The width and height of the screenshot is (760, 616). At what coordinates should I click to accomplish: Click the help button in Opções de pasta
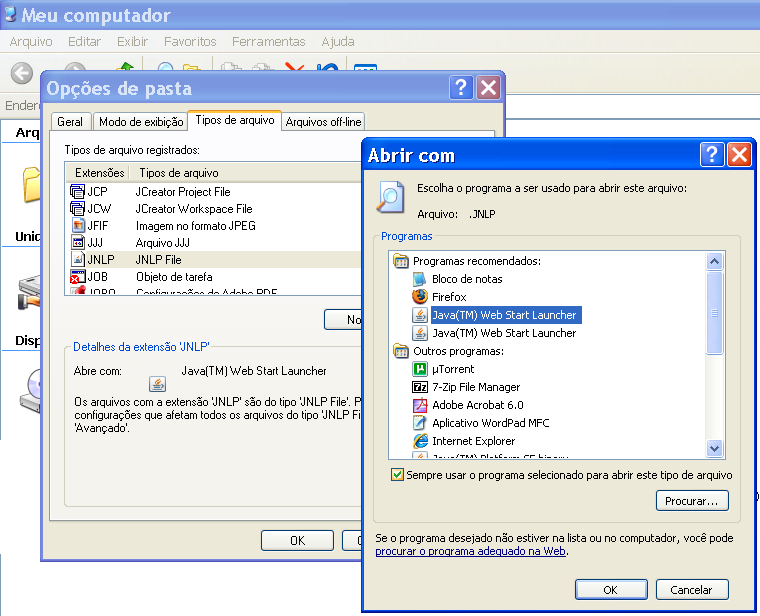(461, 88)
